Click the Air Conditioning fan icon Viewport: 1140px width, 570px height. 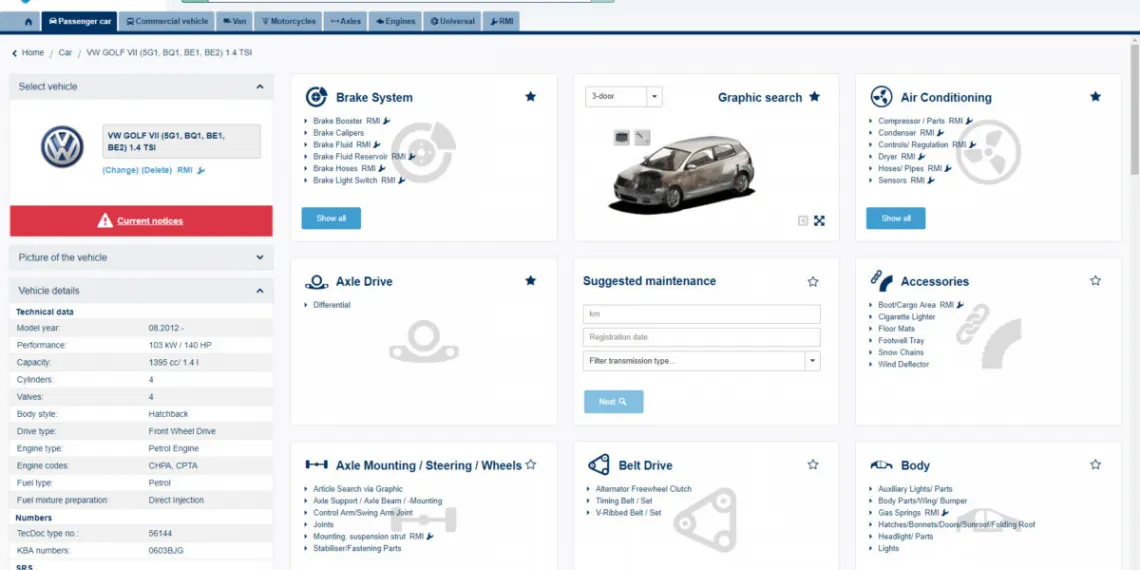click(881, 97)
